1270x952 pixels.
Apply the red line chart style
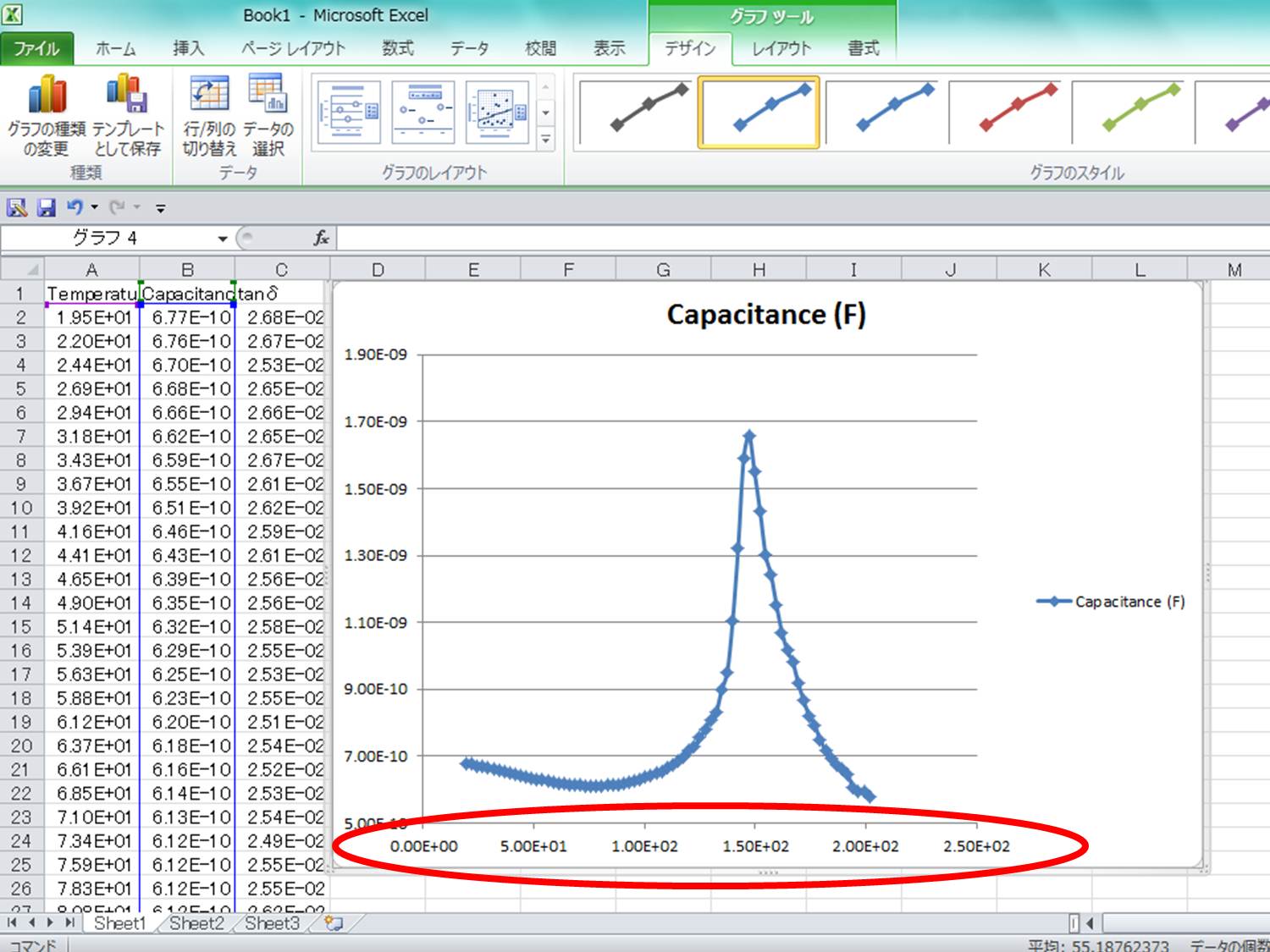pos(1005,112)
